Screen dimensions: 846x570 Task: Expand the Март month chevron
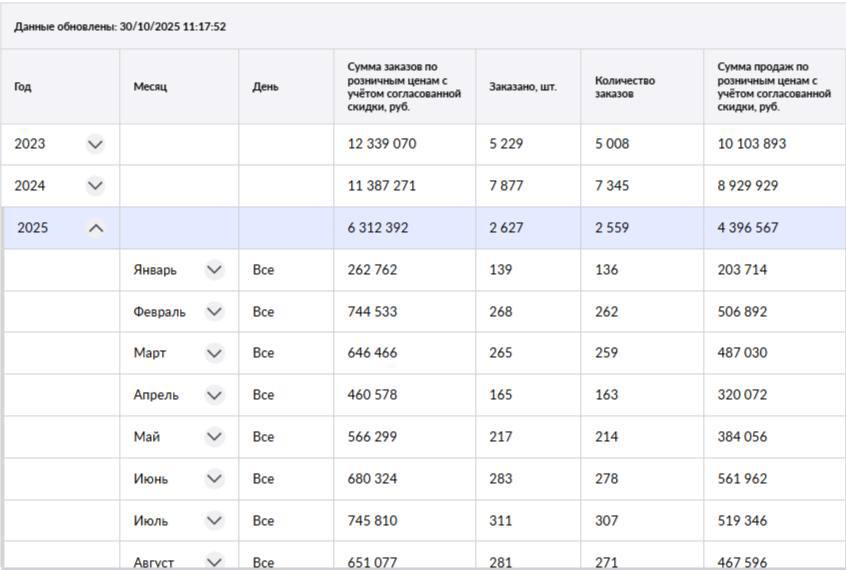214,354
